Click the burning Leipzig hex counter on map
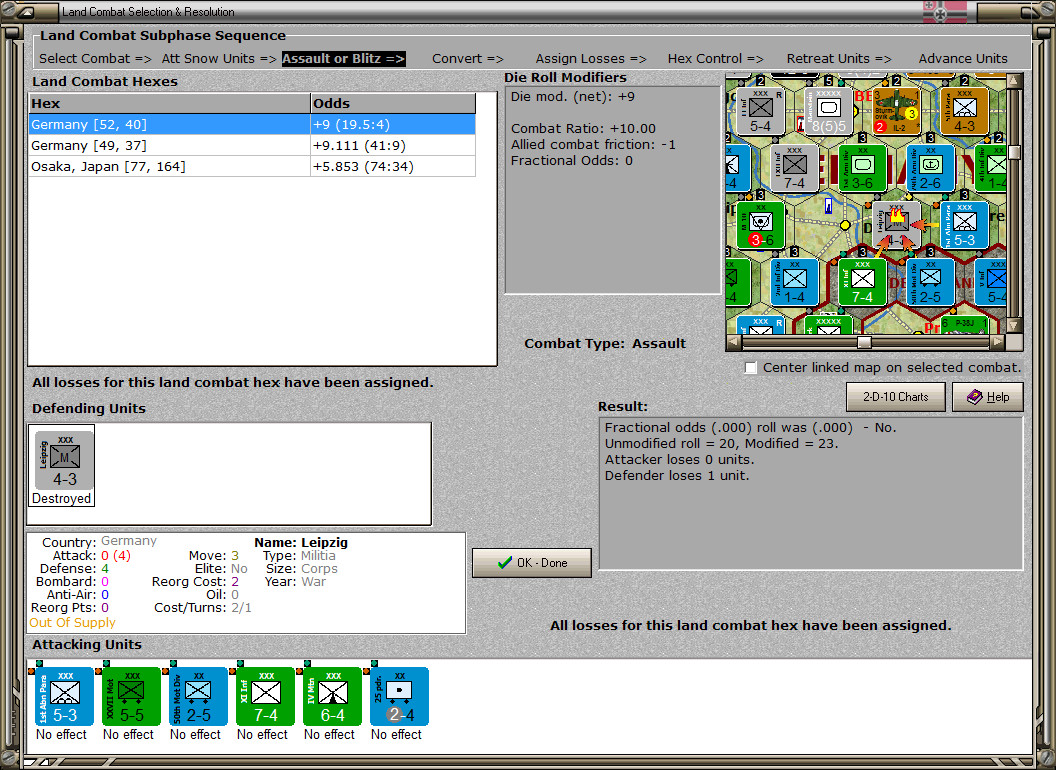The image size is (1056, 770). tap(896, 225)
